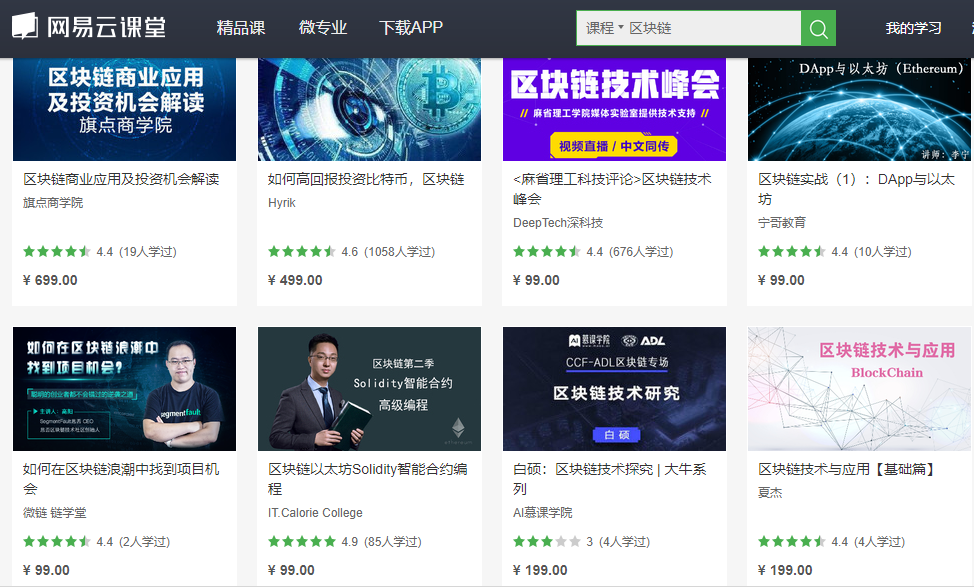Image resolution: width=974 pixels, height=587 pixels.
Task: Click provider name 微链 链学堂
Action: [x=55, y=512]
